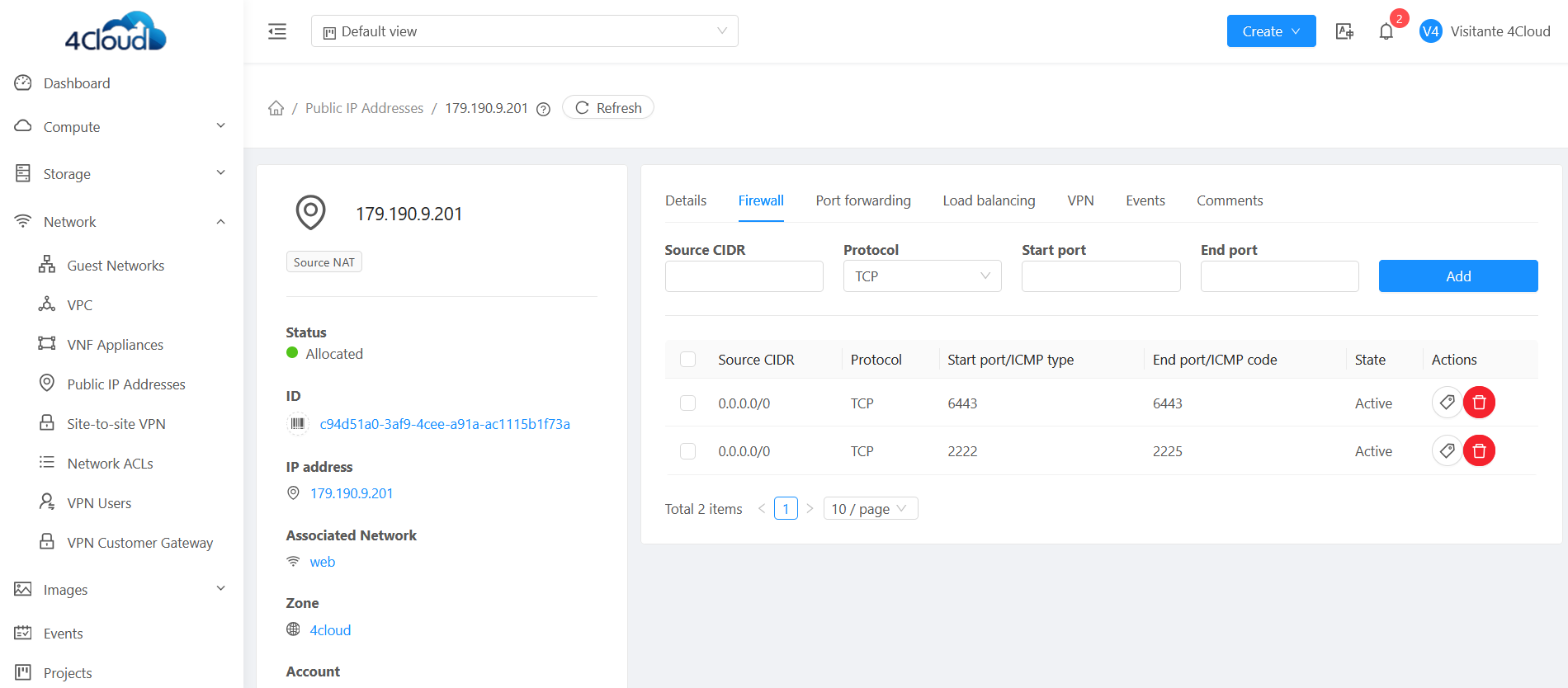
Task: Click the 4Cloud logo
Action: 116,31
